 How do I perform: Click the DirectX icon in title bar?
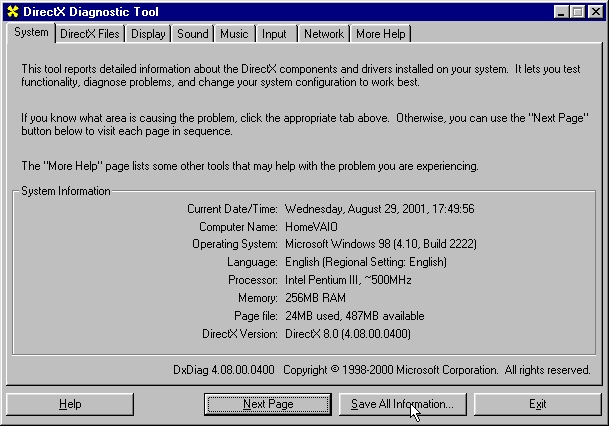tap(13, 12)
